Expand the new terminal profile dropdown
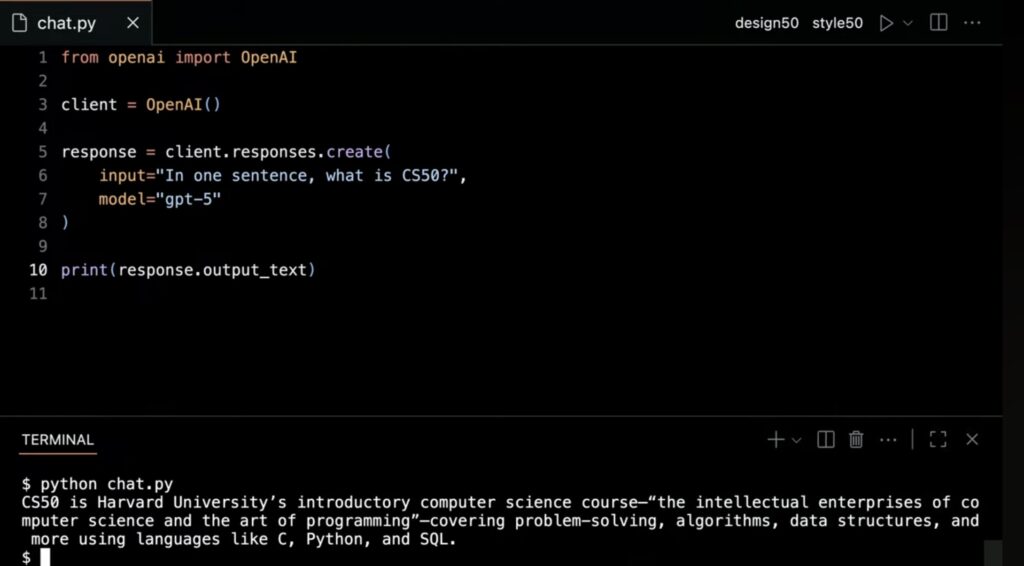Image resolution: width=1024 pixels, height=566 pixels. (796, 440)
